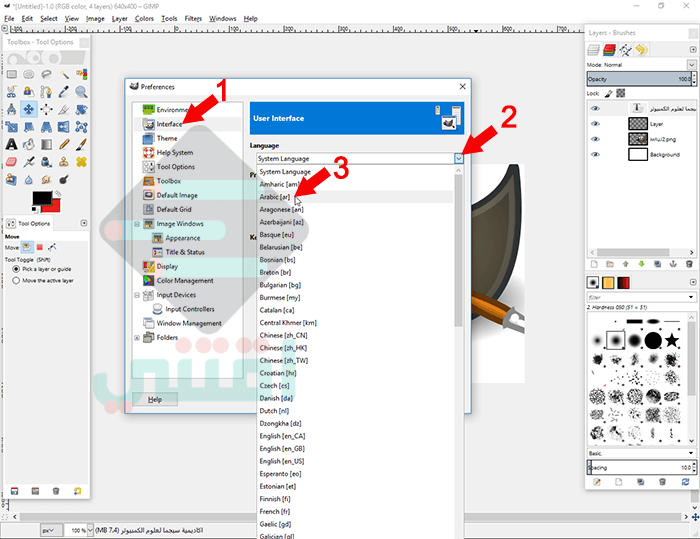
Task: Select the Scissors Select tool
Action: click(12, 92)
